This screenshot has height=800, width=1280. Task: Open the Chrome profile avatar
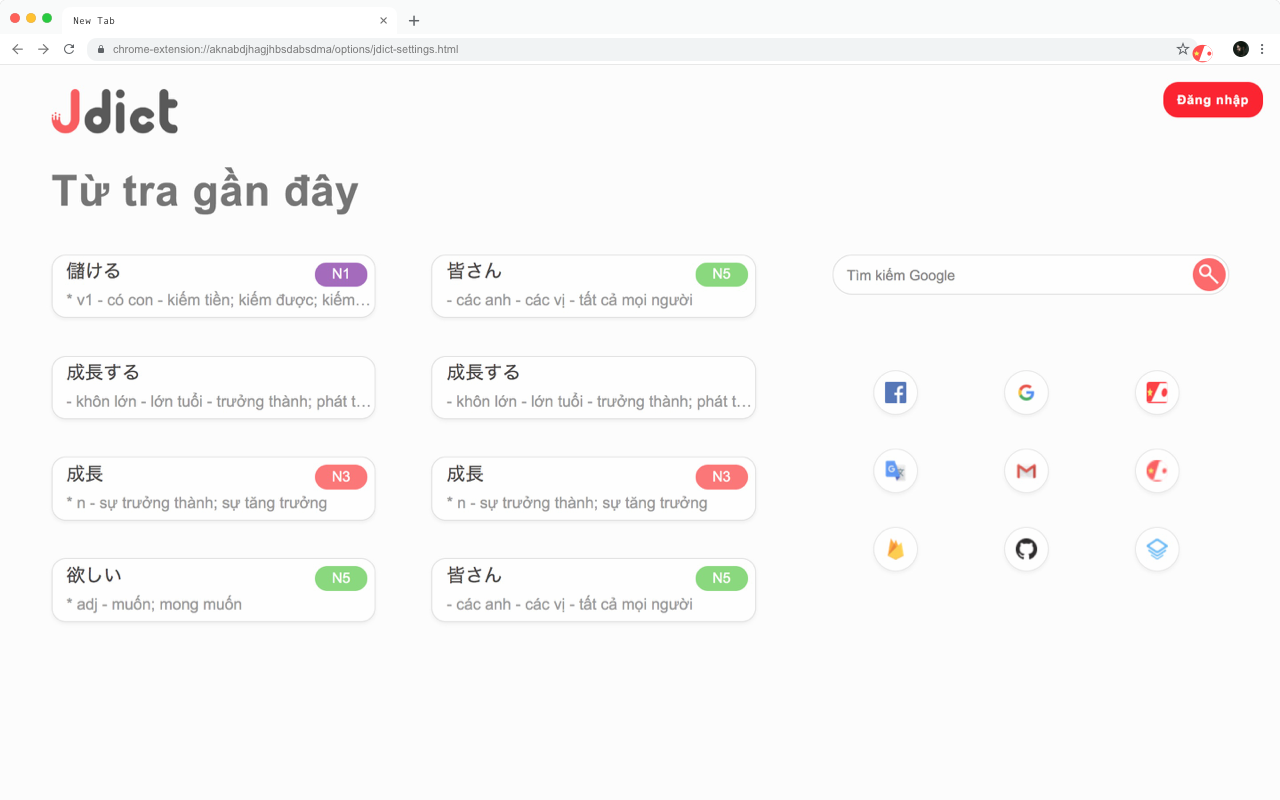[x=1241, y=49]
